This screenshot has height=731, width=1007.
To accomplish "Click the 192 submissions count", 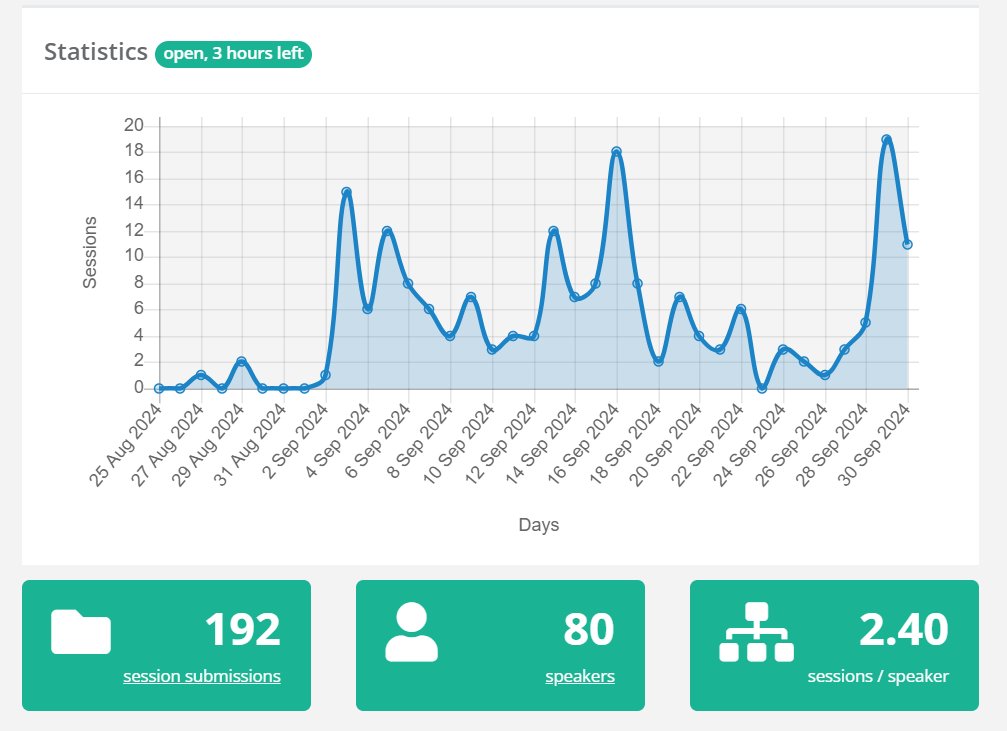I will coord(243,630).
